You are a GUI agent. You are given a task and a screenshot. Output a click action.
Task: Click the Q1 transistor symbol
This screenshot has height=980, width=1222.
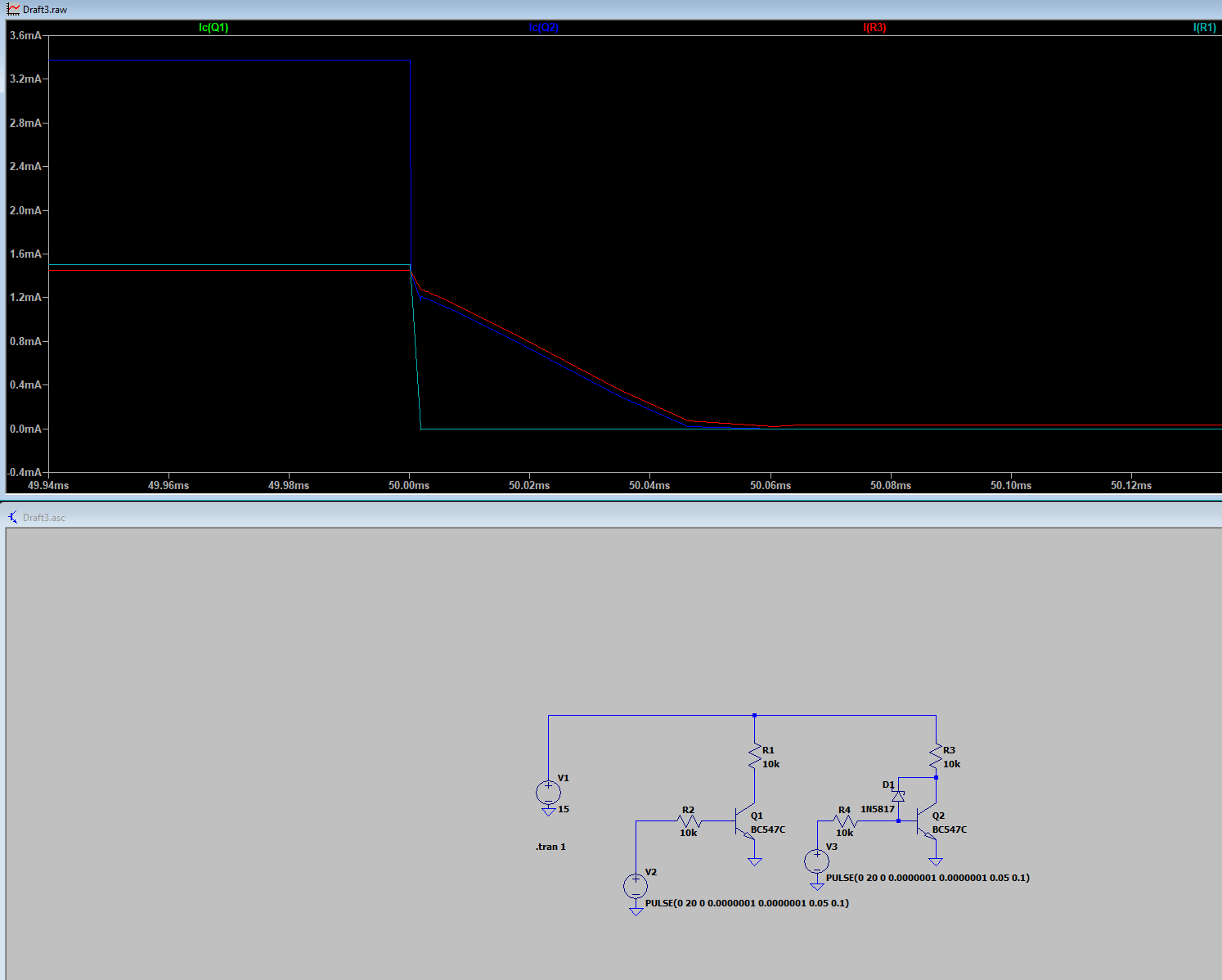(746, 821)
